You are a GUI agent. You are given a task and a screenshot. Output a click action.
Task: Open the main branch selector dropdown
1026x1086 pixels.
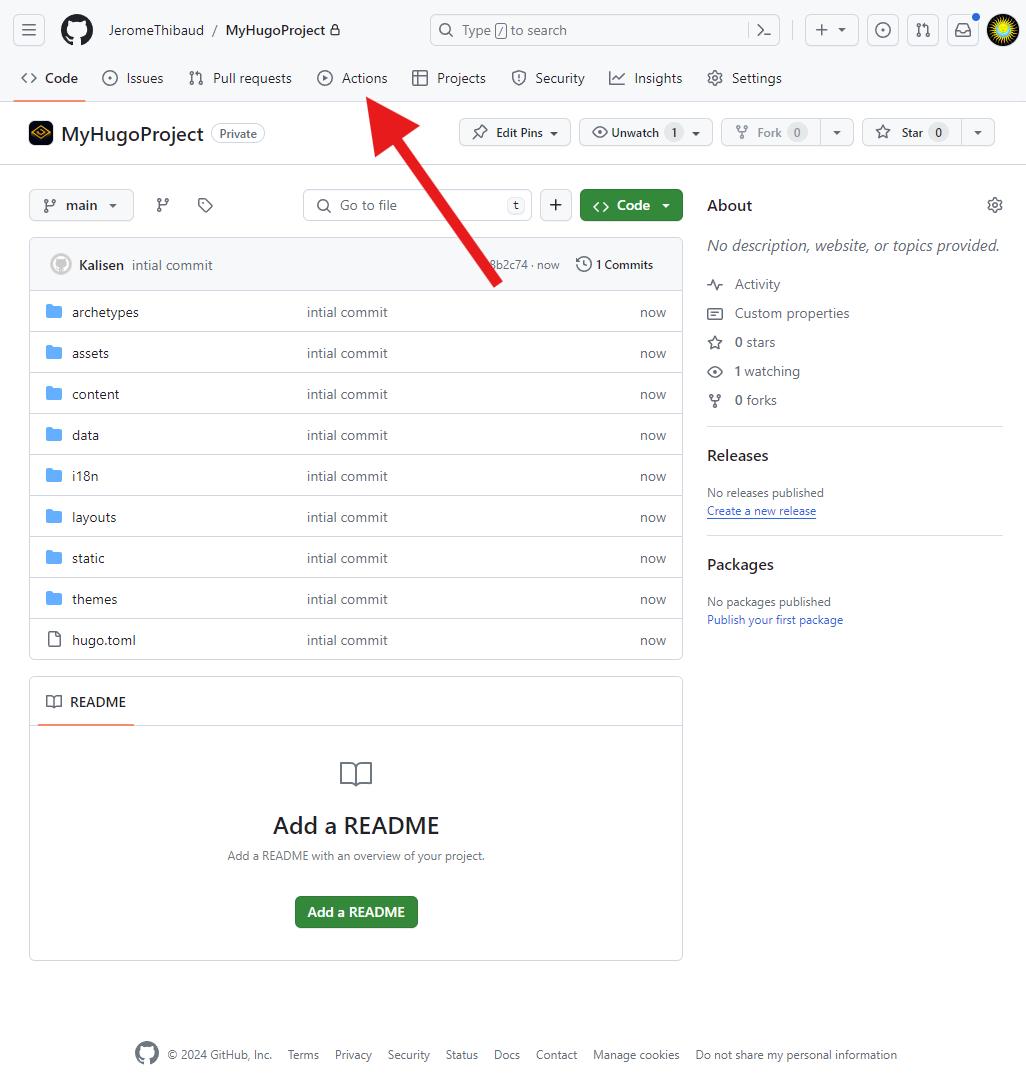(x=81, y=205)
